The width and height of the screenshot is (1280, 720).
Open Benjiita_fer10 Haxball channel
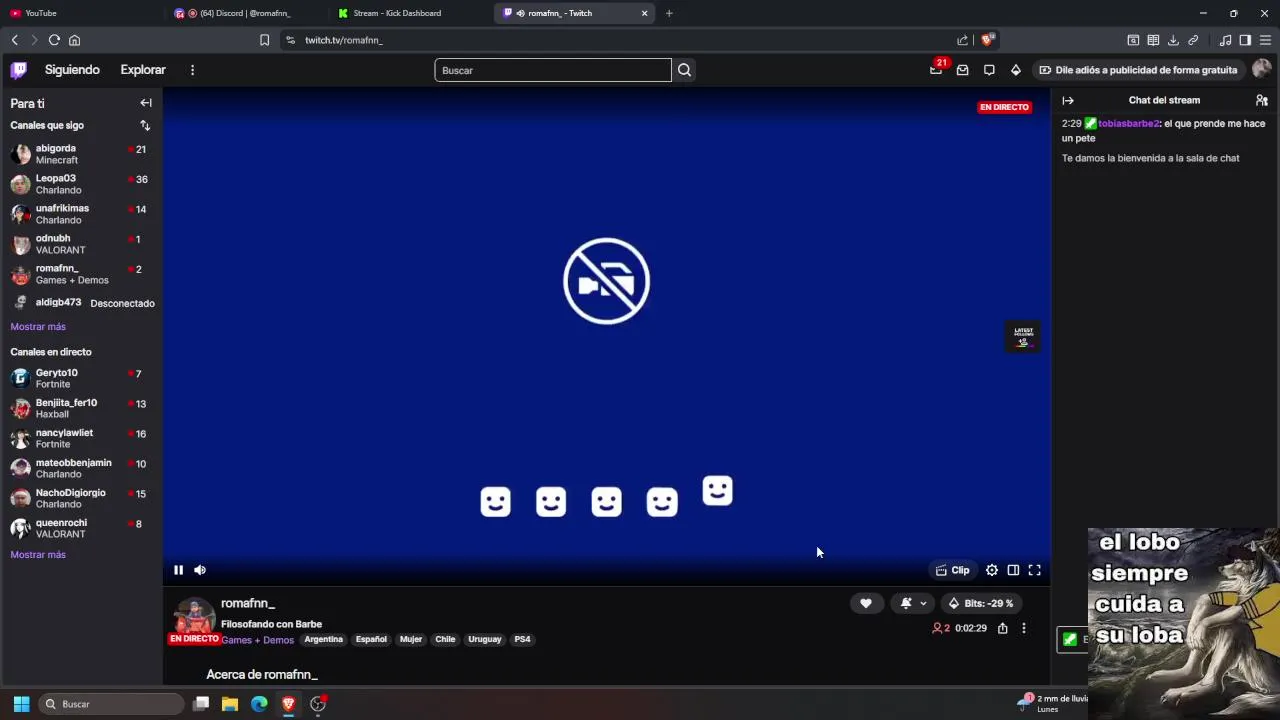coord(81,408)
